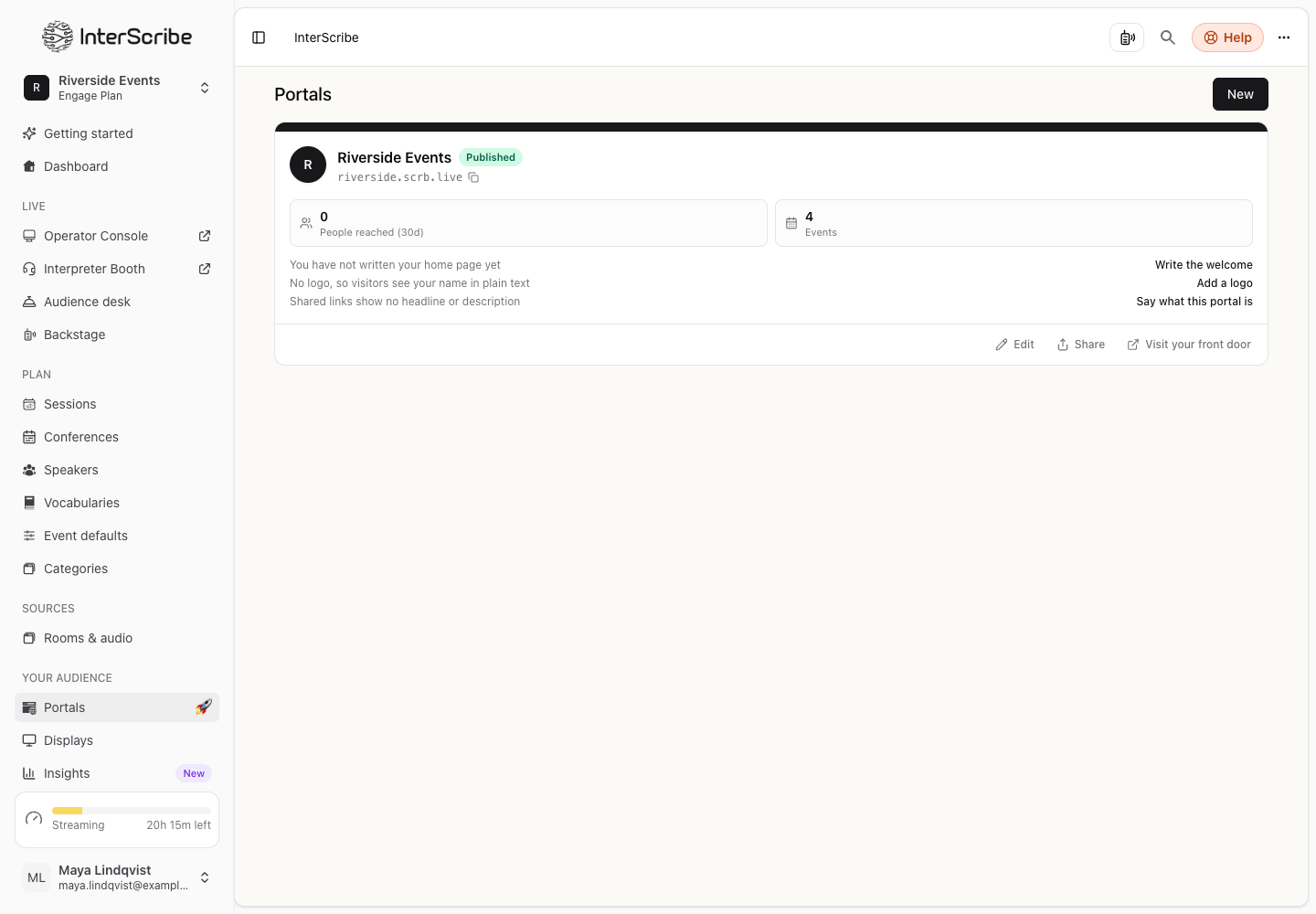Open Rooms & audio
The image size is (1316, 914).
click(x=117, y=638)
